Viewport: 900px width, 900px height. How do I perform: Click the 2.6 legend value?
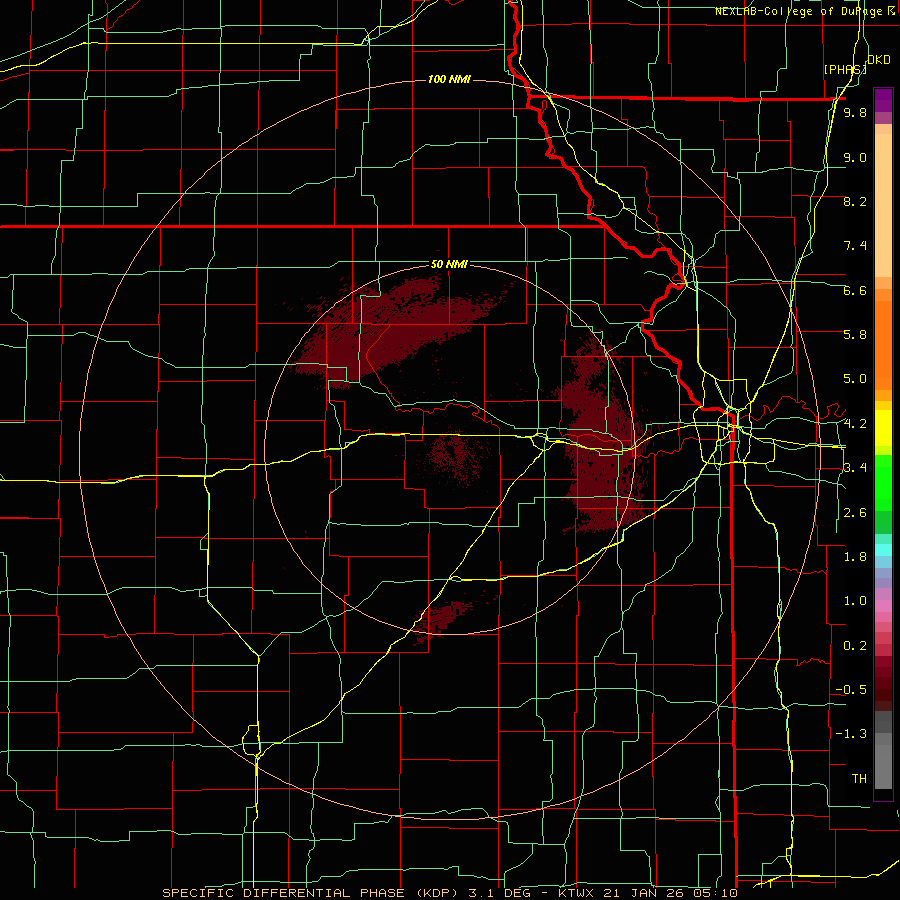(855, 513)
